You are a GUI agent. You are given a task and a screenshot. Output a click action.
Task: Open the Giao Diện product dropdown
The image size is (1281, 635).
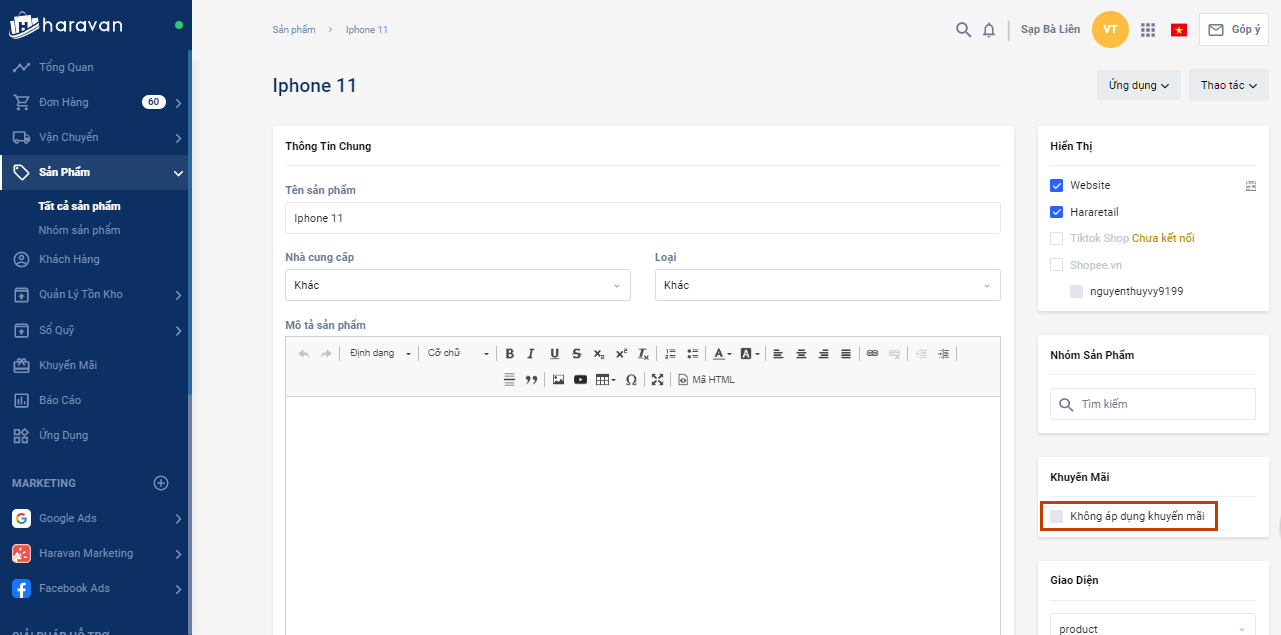1153,628
